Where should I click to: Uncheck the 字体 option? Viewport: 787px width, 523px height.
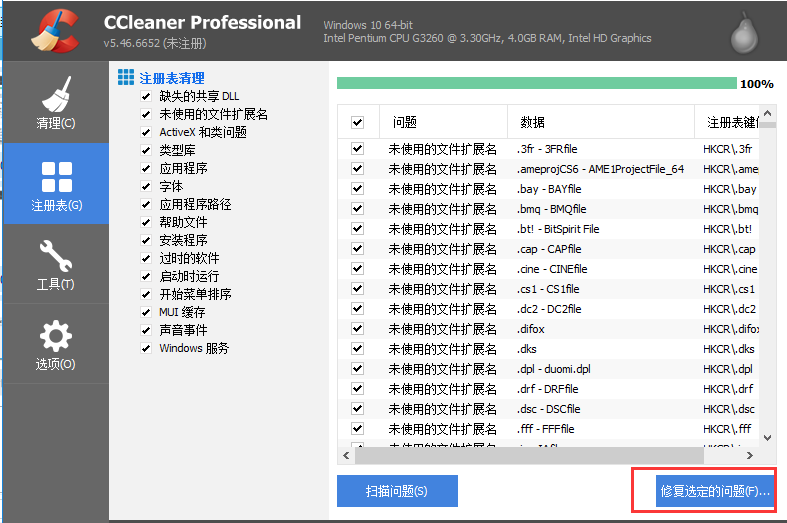pos(146,187)
